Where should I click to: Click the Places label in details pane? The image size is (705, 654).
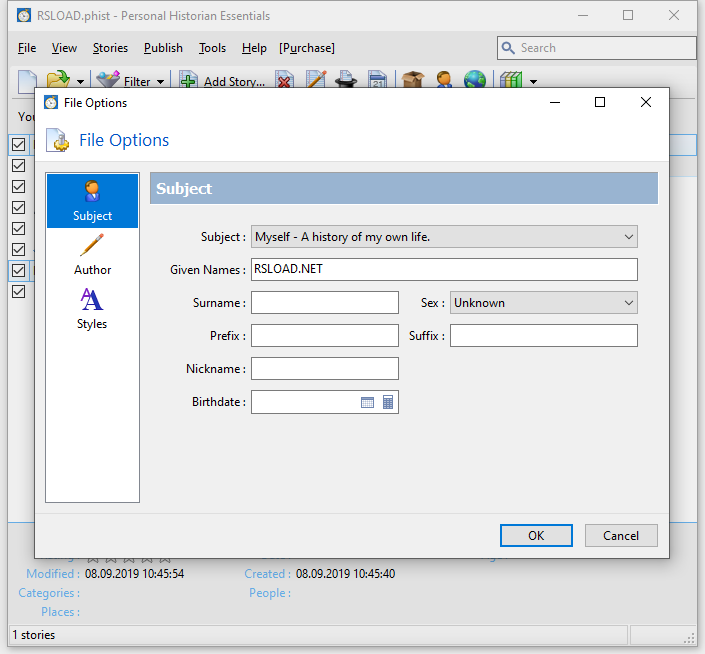pos(60,612)
